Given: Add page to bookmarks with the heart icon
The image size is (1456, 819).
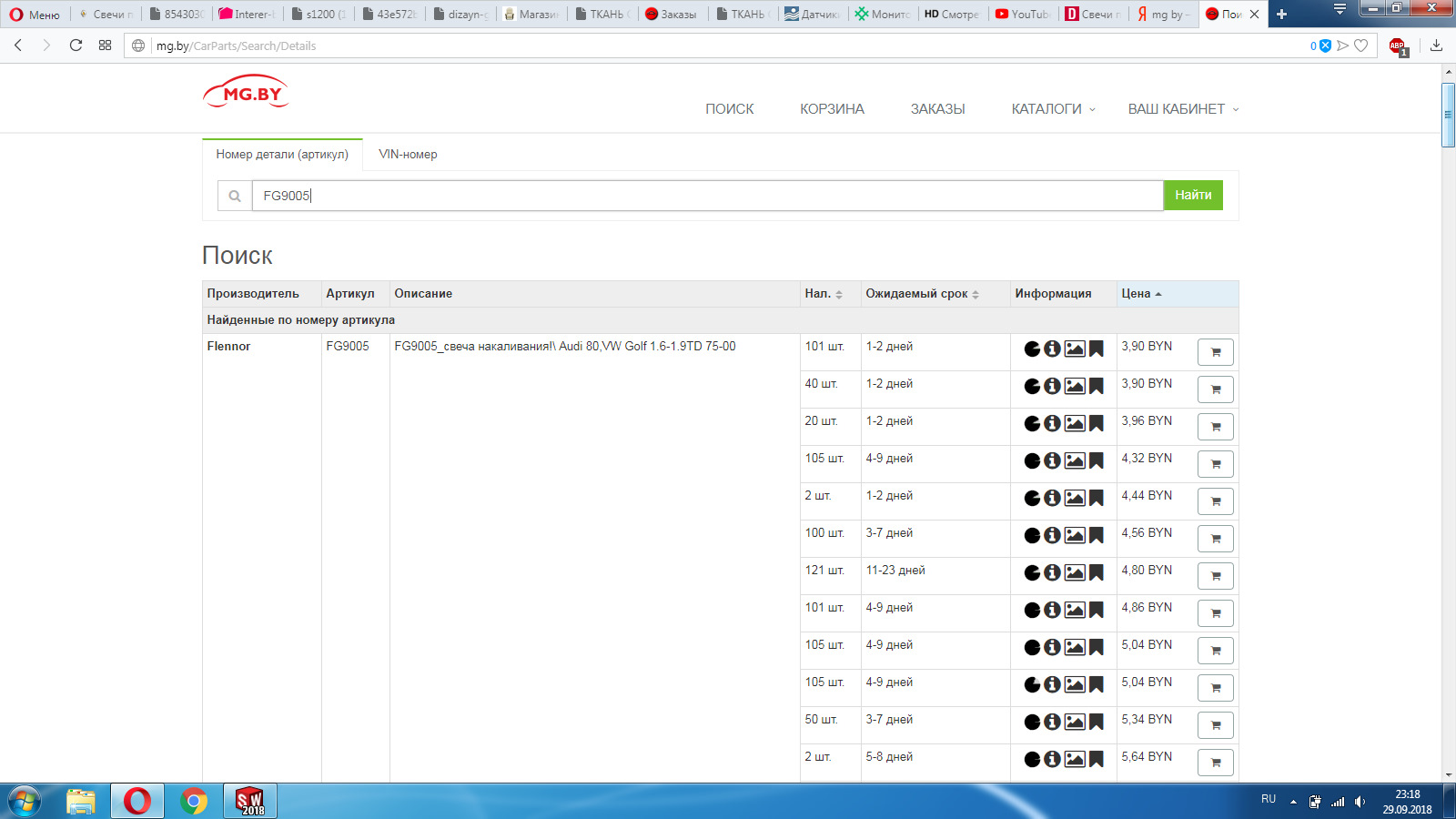Looking at the screenshot, I should point(1361,45).
